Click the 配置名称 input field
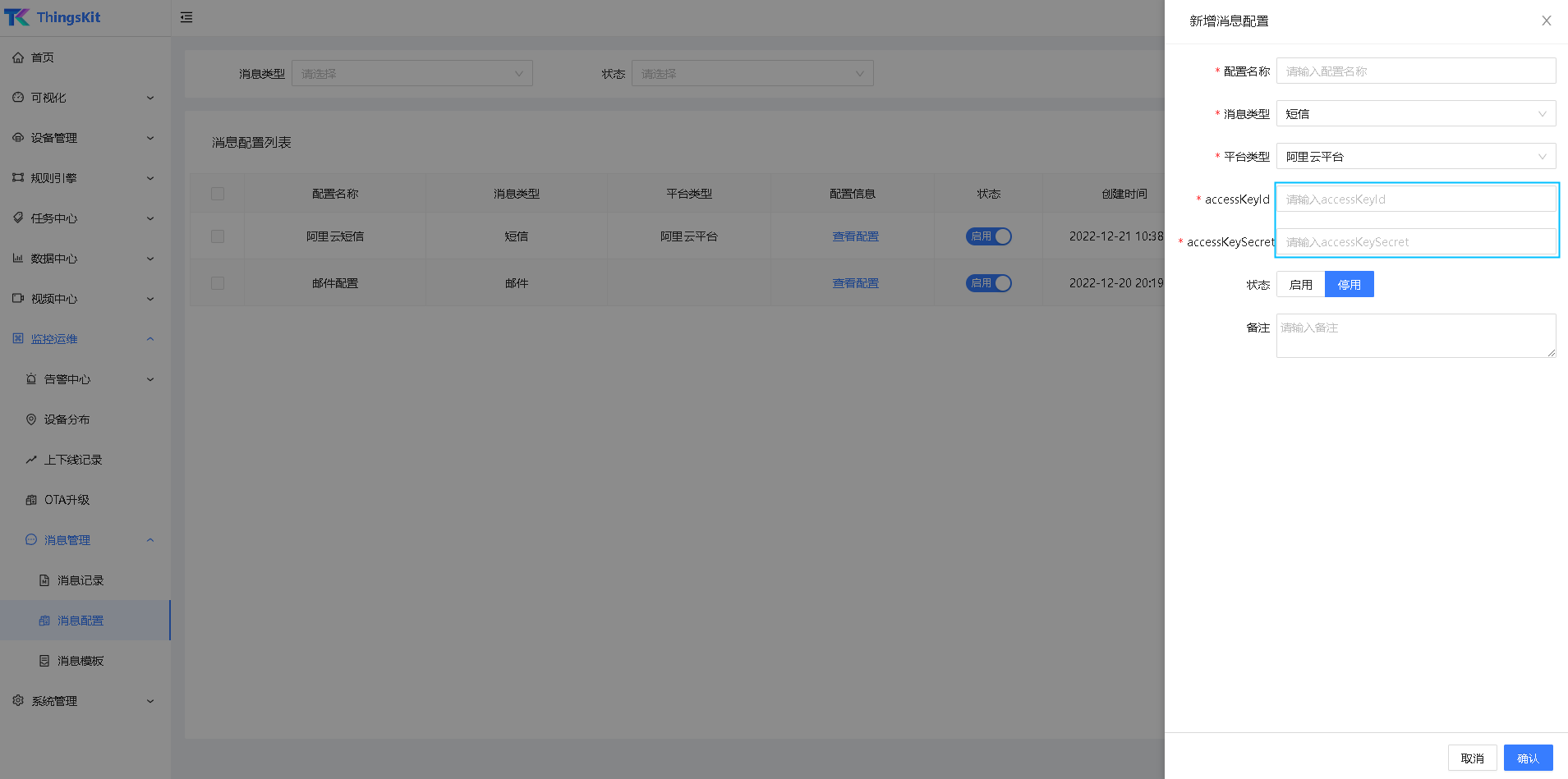Viewport: 1568px width, 779px height. [1415, 71]
